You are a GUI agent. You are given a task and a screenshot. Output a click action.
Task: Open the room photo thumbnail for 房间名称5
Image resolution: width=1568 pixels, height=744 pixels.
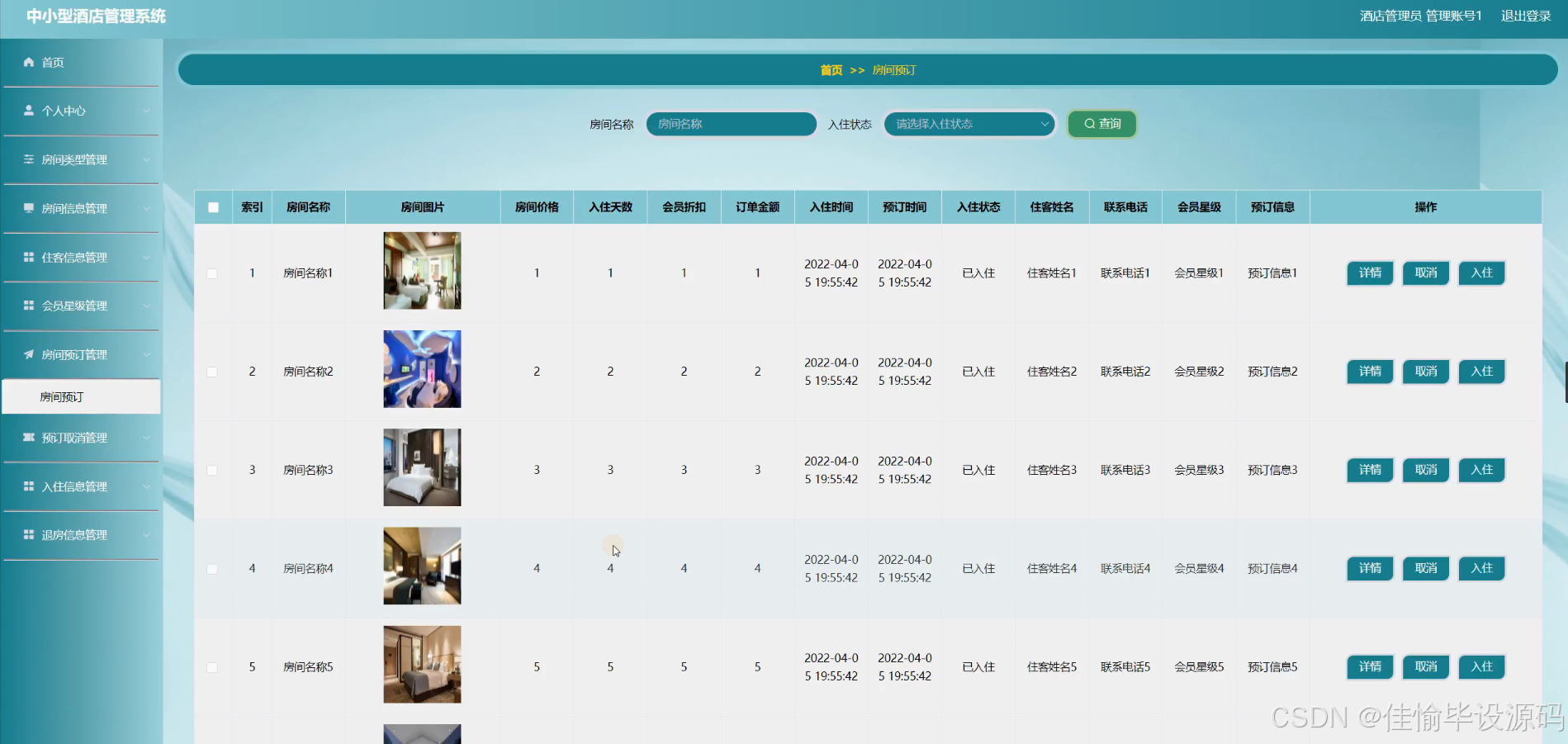pyautogui.click(x=422, y=664)
